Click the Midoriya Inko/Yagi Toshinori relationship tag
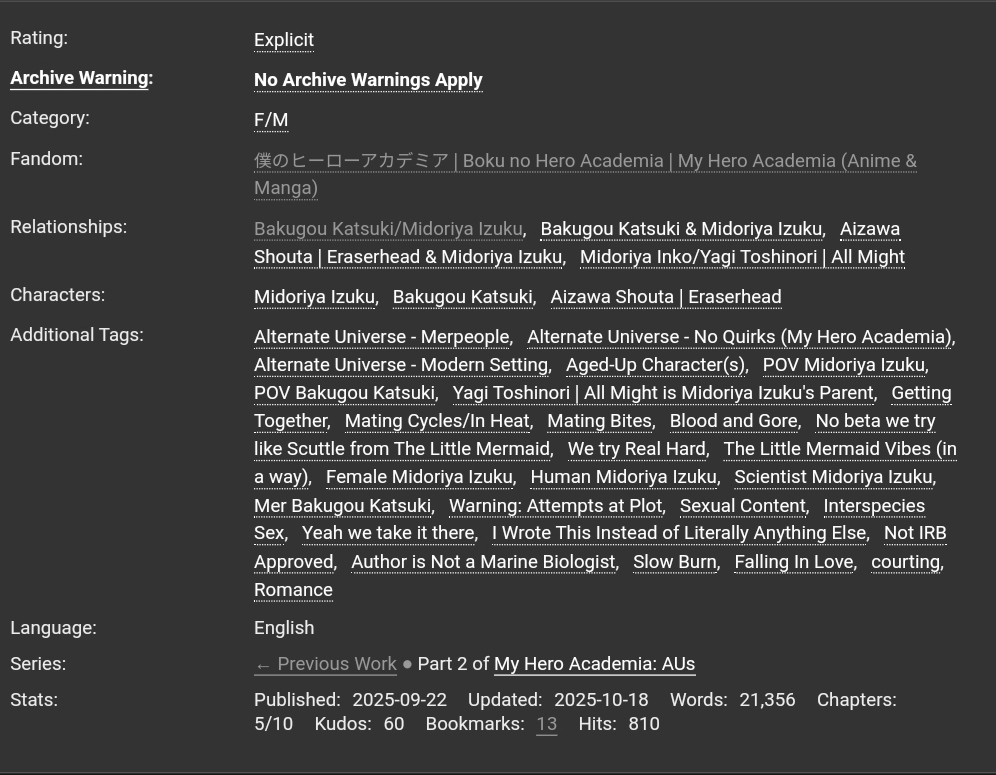The image size is (996, 775). [742, 257]
